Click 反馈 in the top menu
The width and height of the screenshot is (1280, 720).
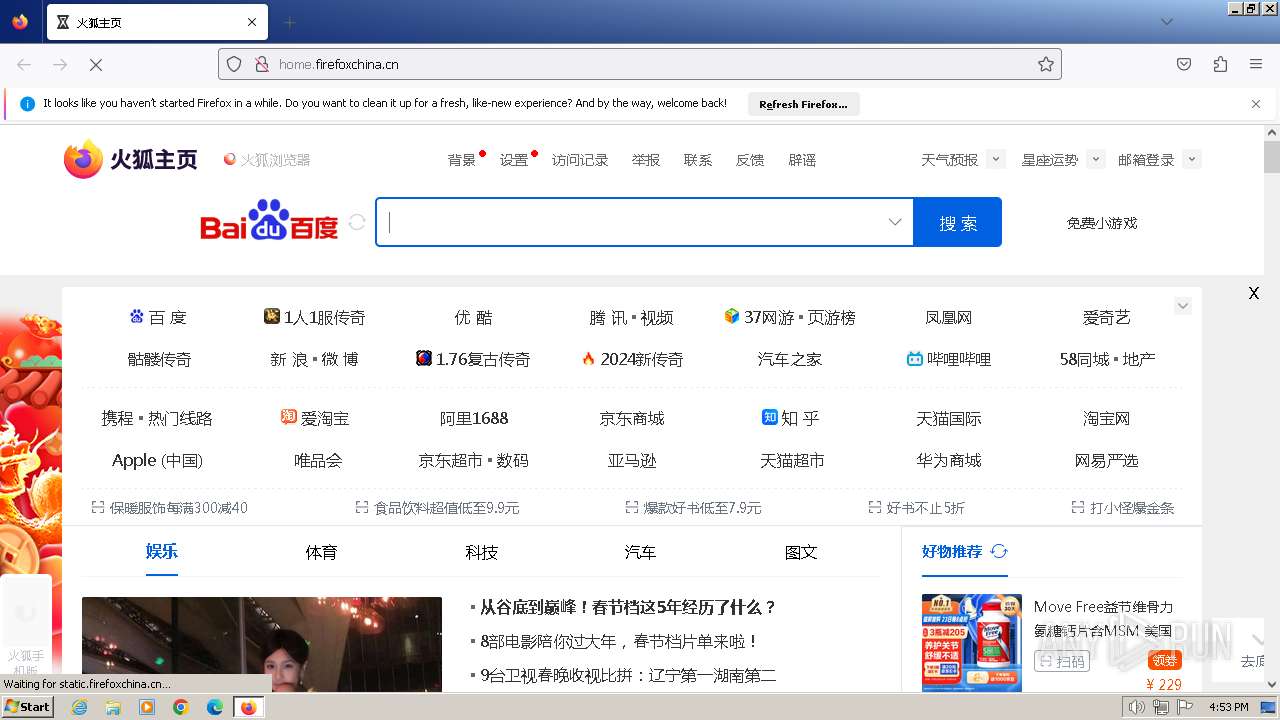tap(750, 160)
